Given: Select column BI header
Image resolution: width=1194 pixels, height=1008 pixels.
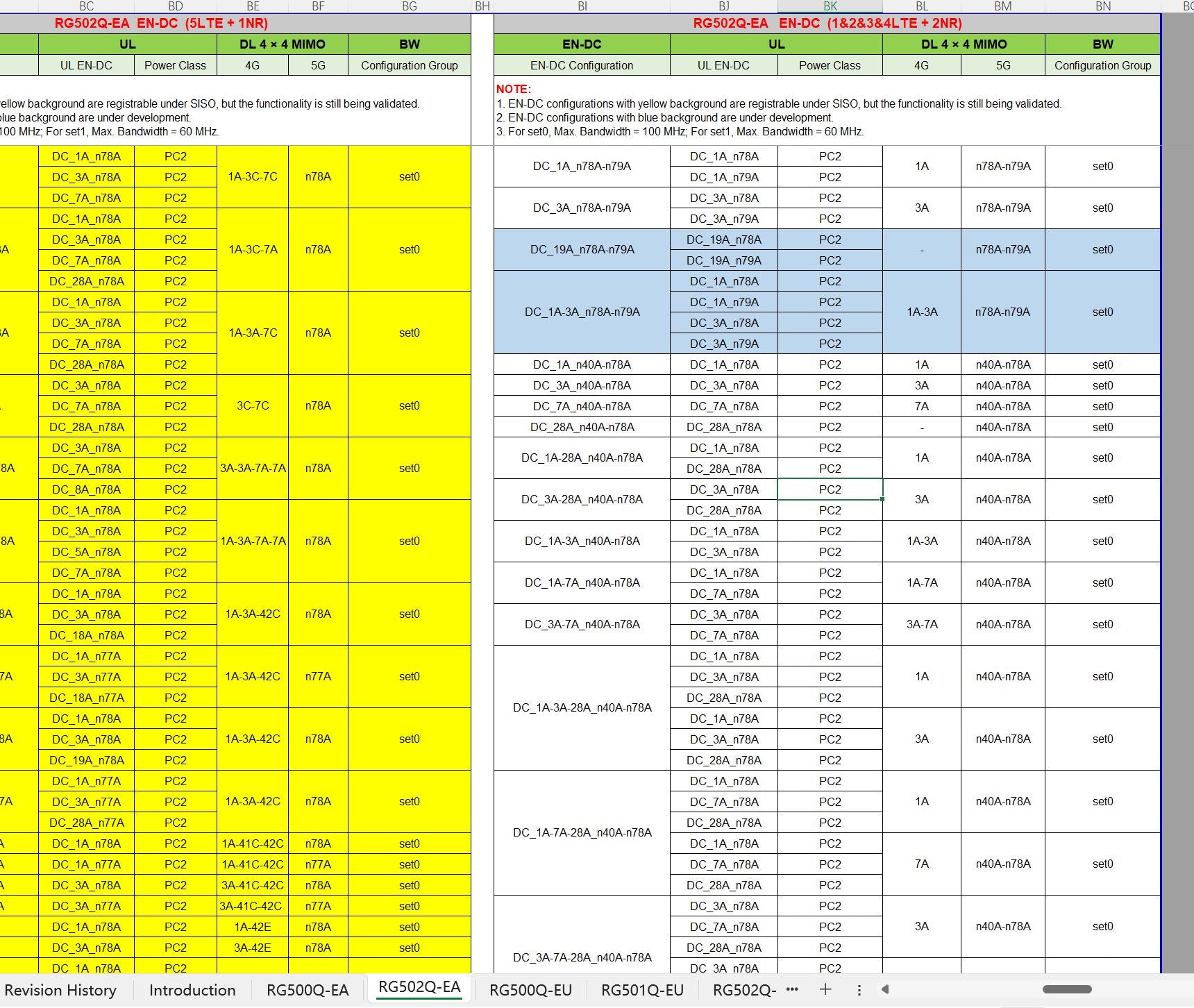Looking at the screenshot, I should (x=582, y=6).
